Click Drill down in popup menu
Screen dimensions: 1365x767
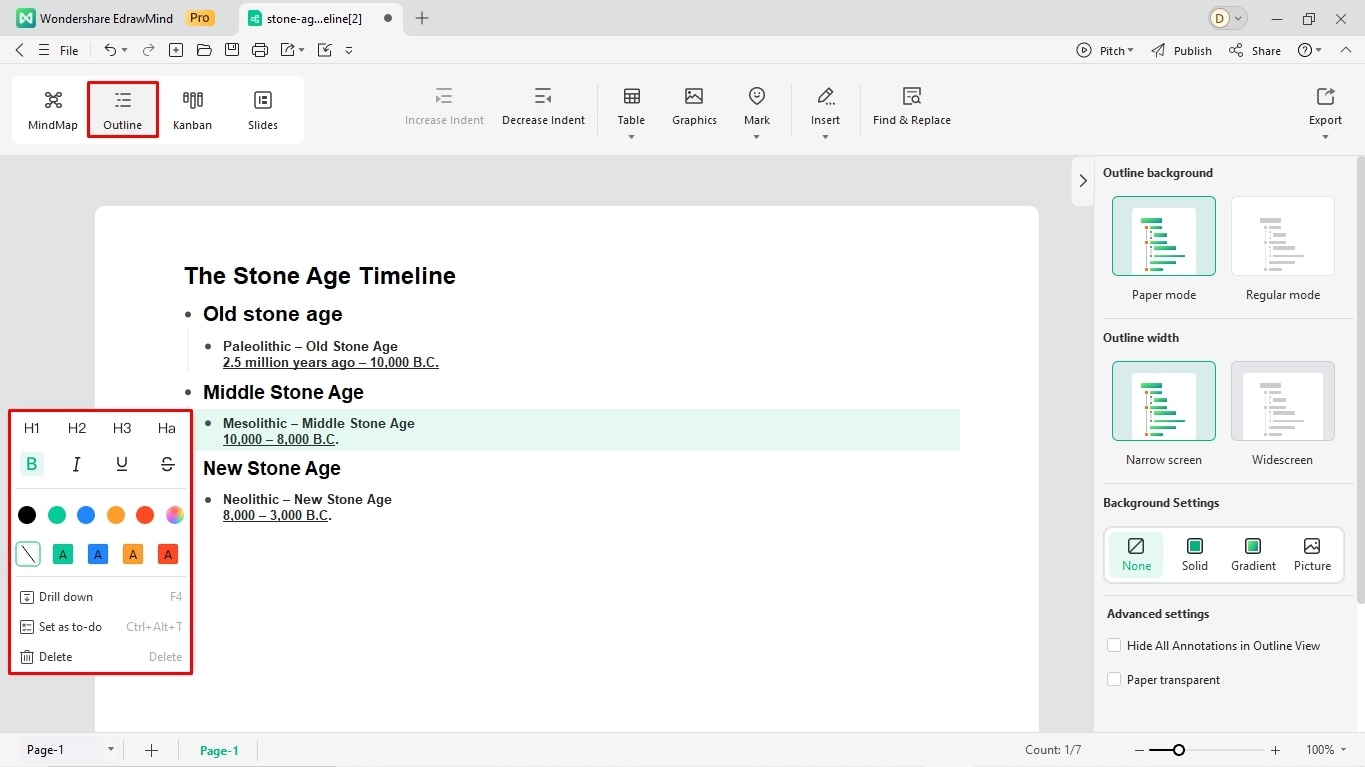[x=100, y=597]
